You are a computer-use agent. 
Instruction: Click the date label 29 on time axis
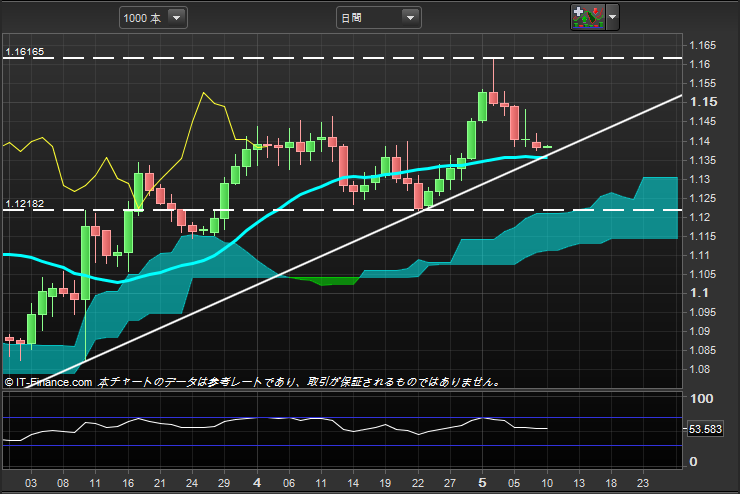[x=224, y=483]
